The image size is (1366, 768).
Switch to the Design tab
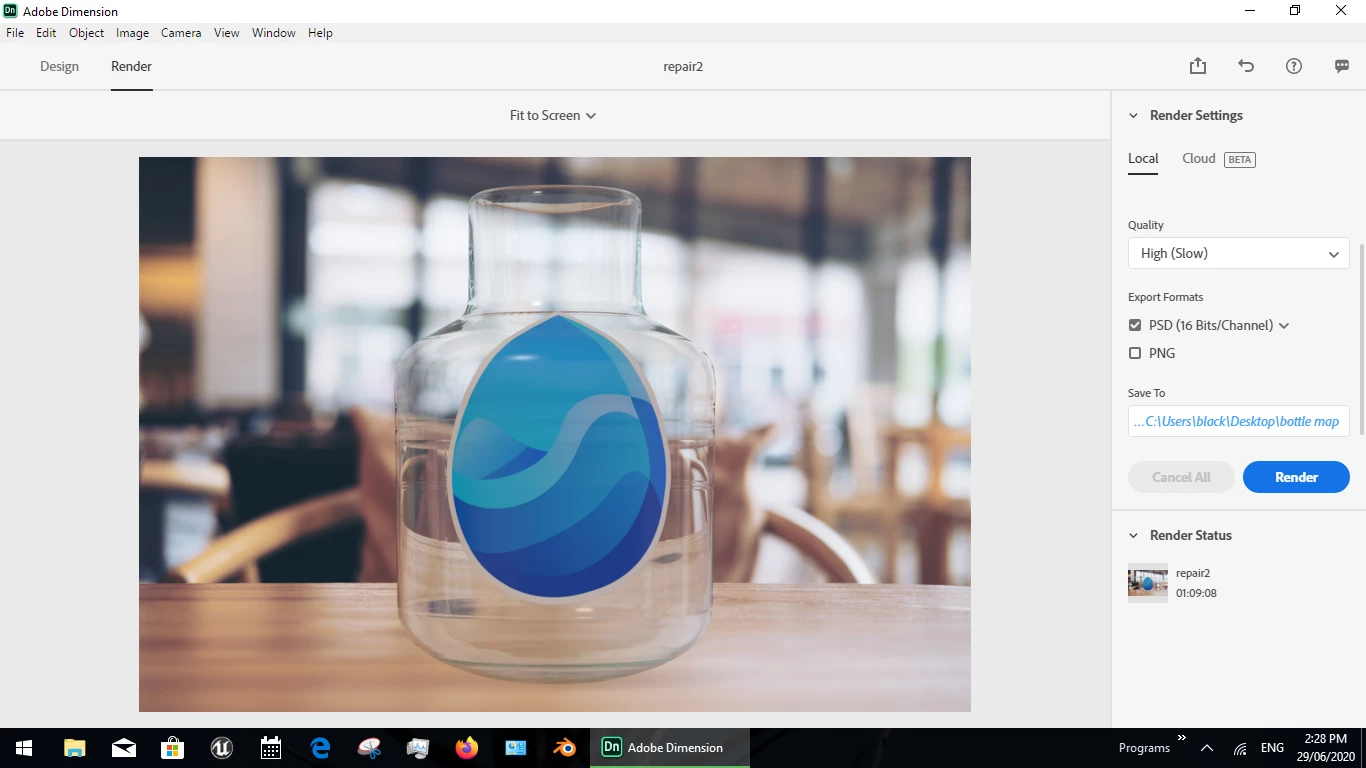(x=59, y=66)
